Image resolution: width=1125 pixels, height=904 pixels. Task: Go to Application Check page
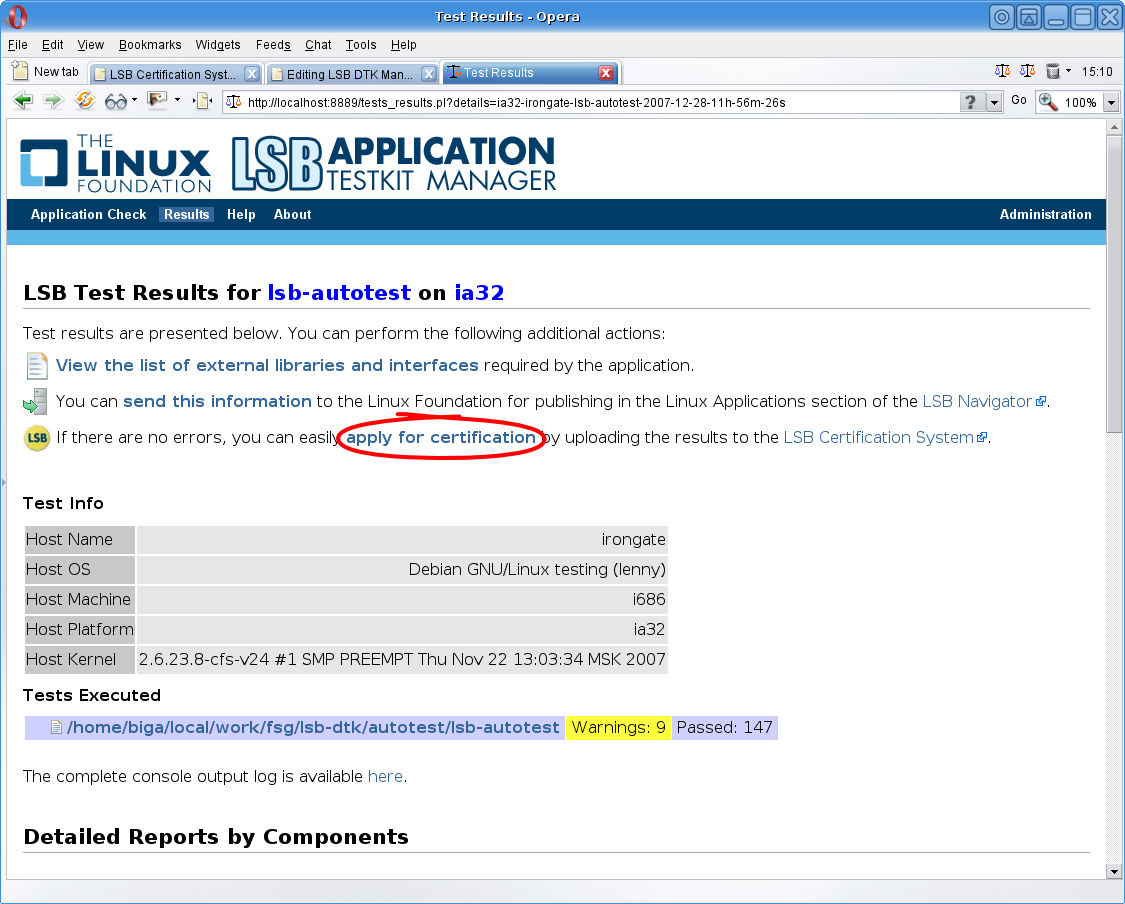[88, 215]
